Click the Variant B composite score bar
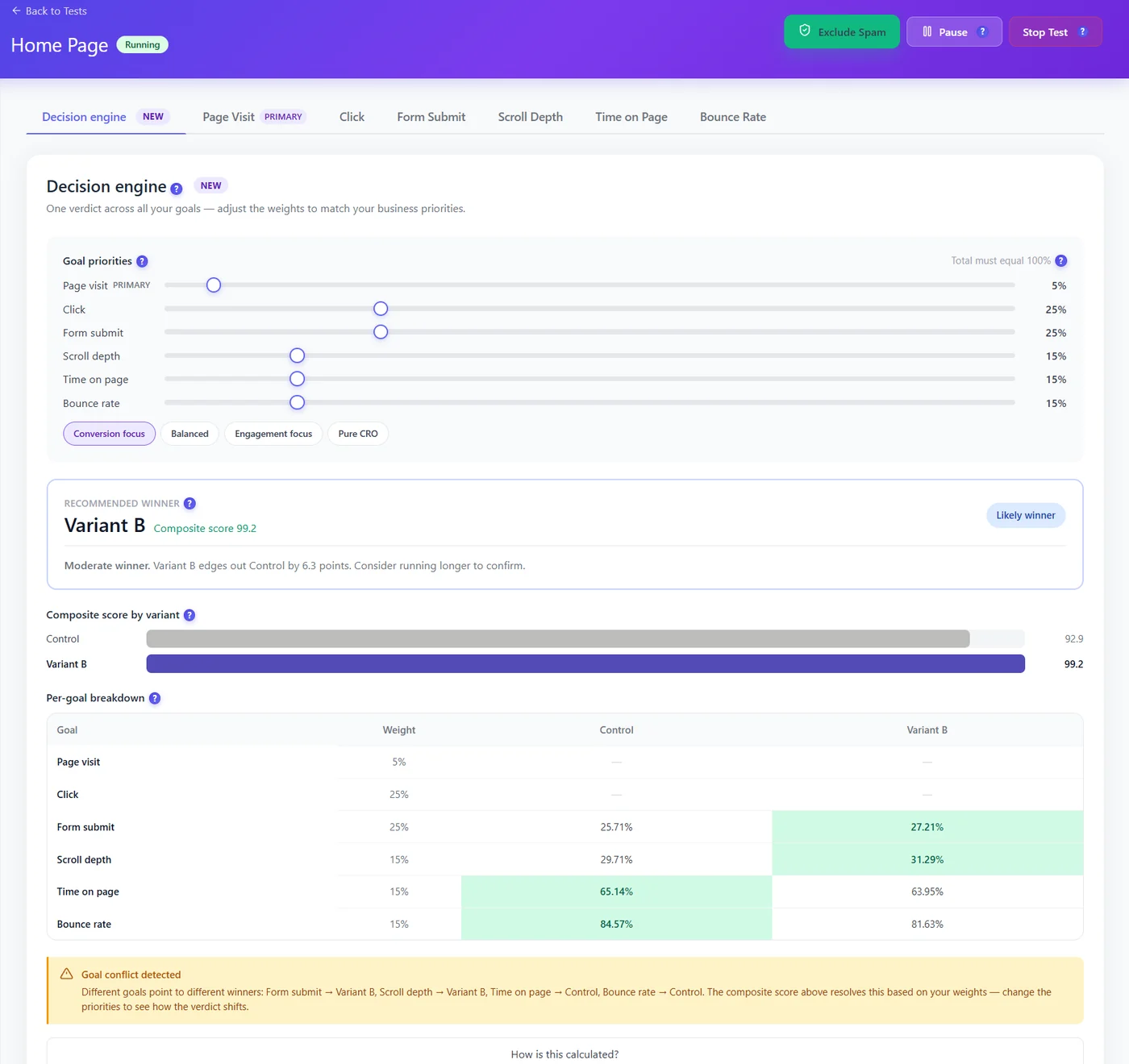Viewport: 1129px width, 1064px height. click(585, 663)
